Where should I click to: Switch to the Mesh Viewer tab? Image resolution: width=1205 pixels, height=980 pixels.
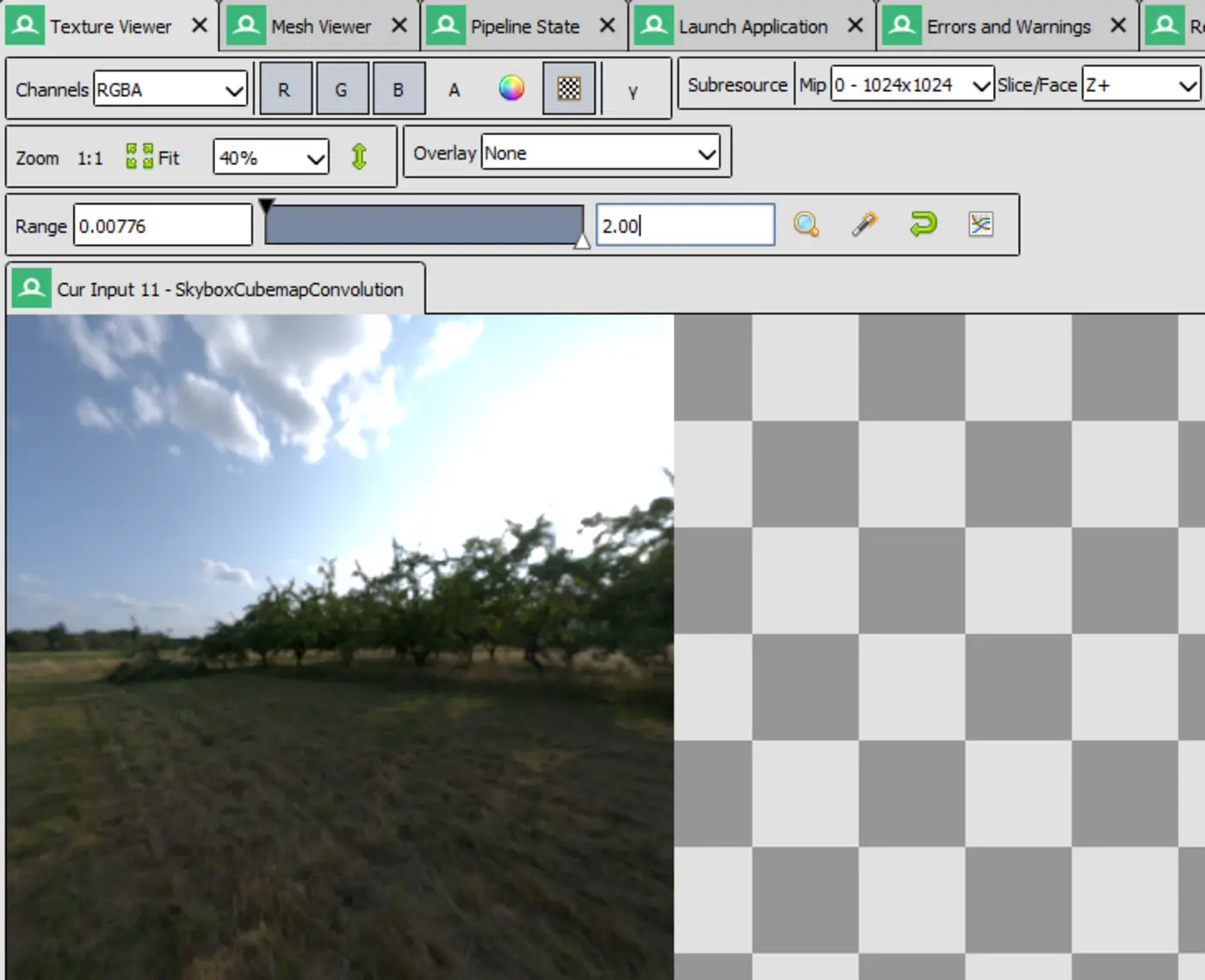319,25
